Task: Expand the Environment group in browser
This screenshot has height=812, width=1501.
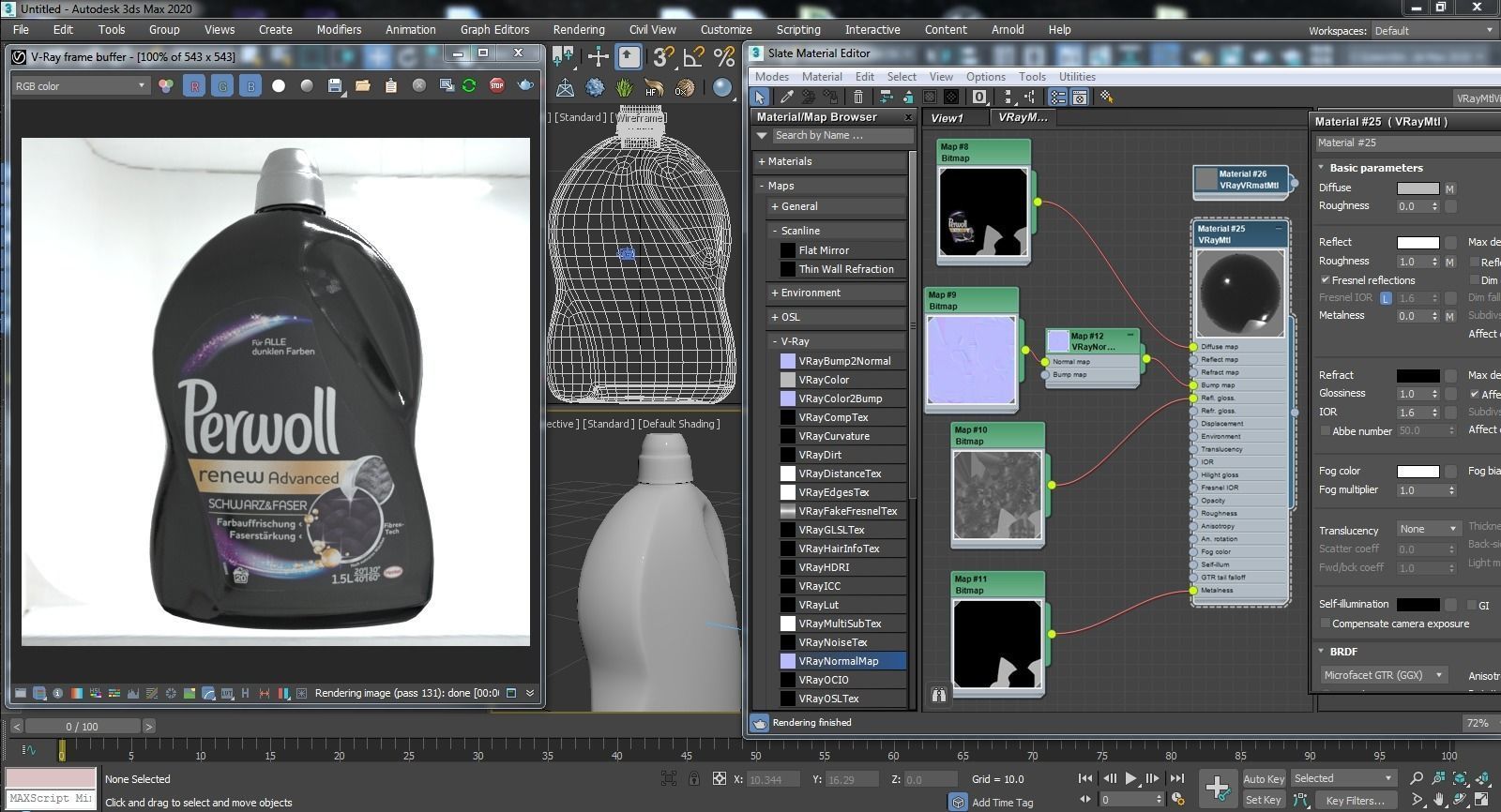Action: (x=836, y=293)
